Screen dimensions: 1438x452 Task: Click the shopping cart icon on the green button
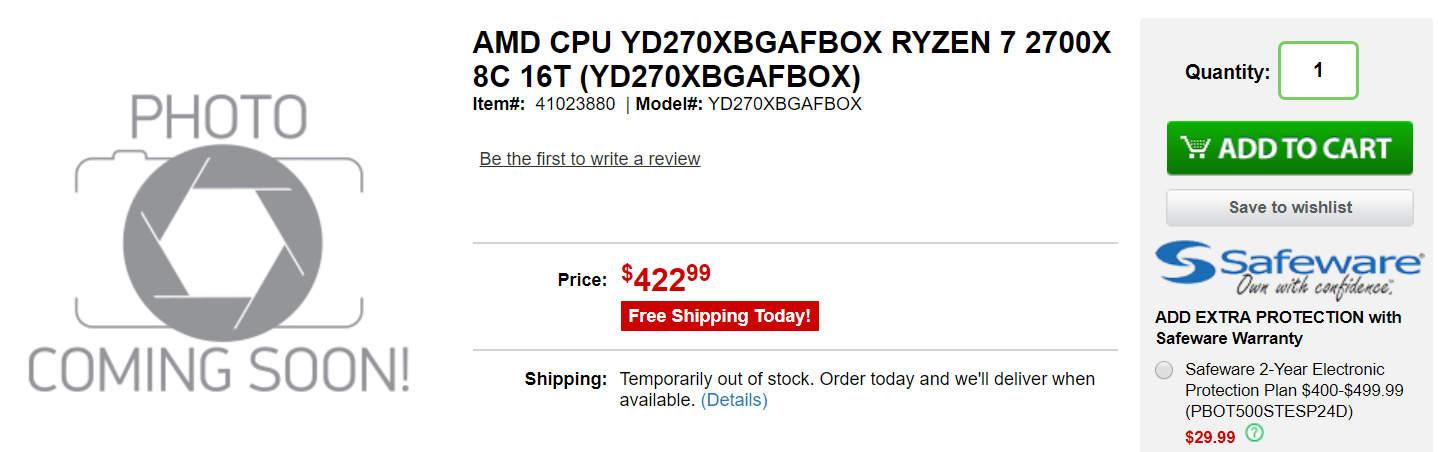(1195, 148)
